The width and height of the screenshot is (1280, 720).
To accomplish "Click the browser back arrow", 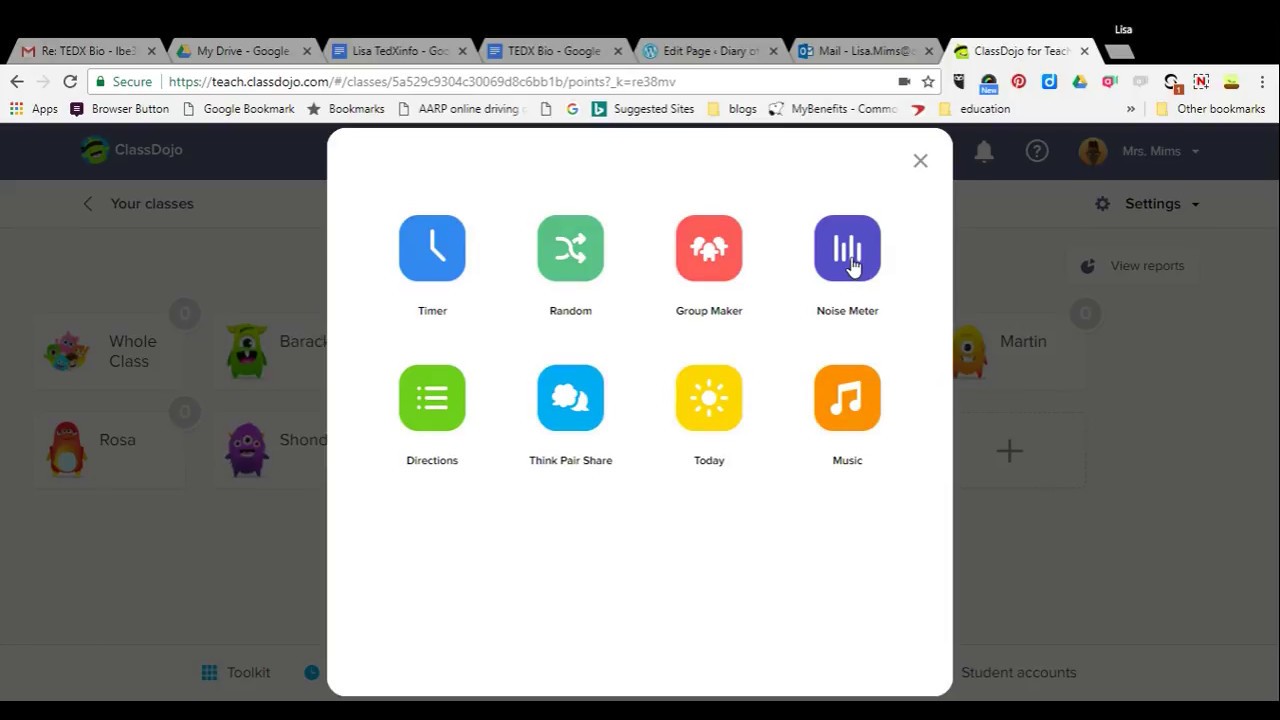I will click(17, 82).
